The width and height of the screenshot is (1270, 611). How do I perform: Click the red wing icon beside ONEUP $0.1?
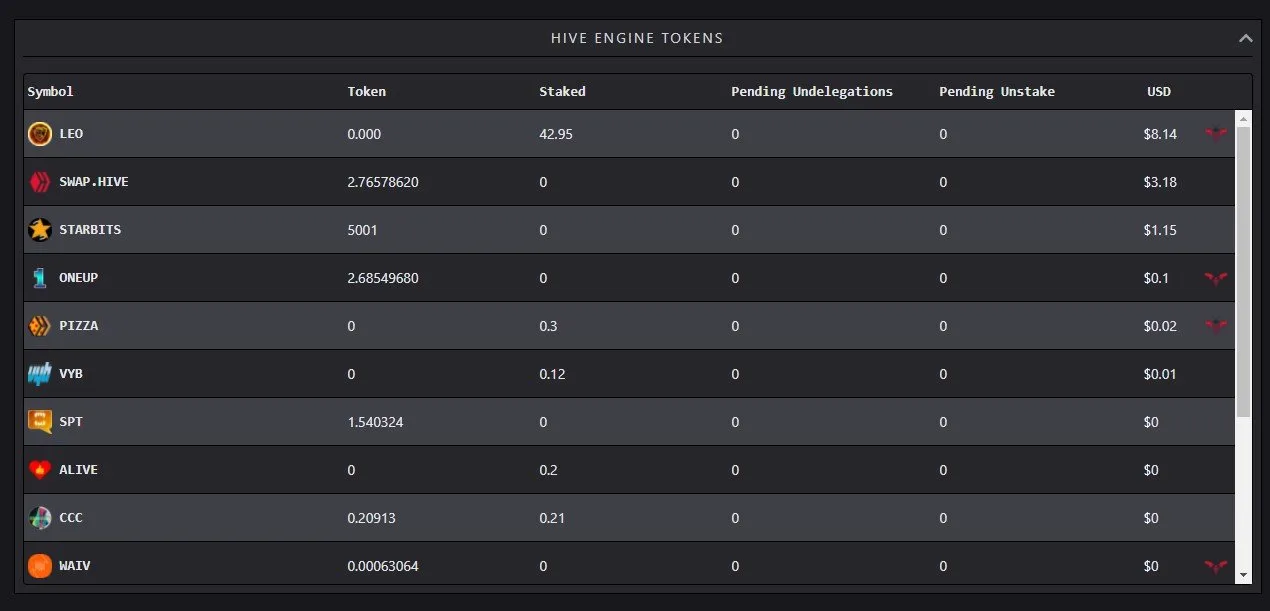coord(1216,278)
